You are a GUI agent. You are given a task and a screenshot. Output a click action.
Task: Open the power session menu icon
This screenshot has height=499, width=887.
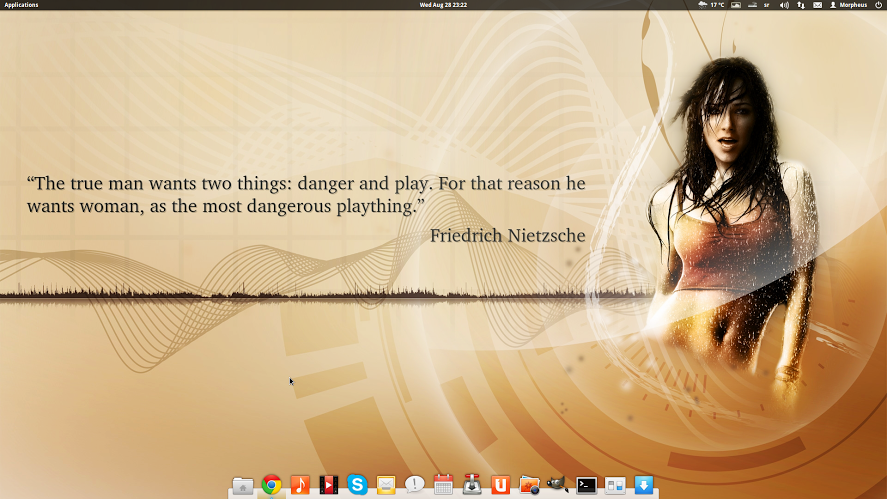coord(879,5)
